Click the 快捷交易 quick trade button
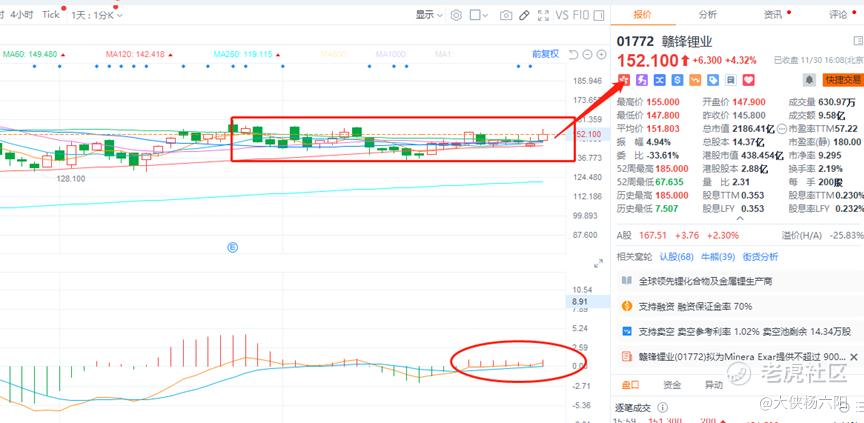This screenshot has width=864, height=423. coord(842,80)
